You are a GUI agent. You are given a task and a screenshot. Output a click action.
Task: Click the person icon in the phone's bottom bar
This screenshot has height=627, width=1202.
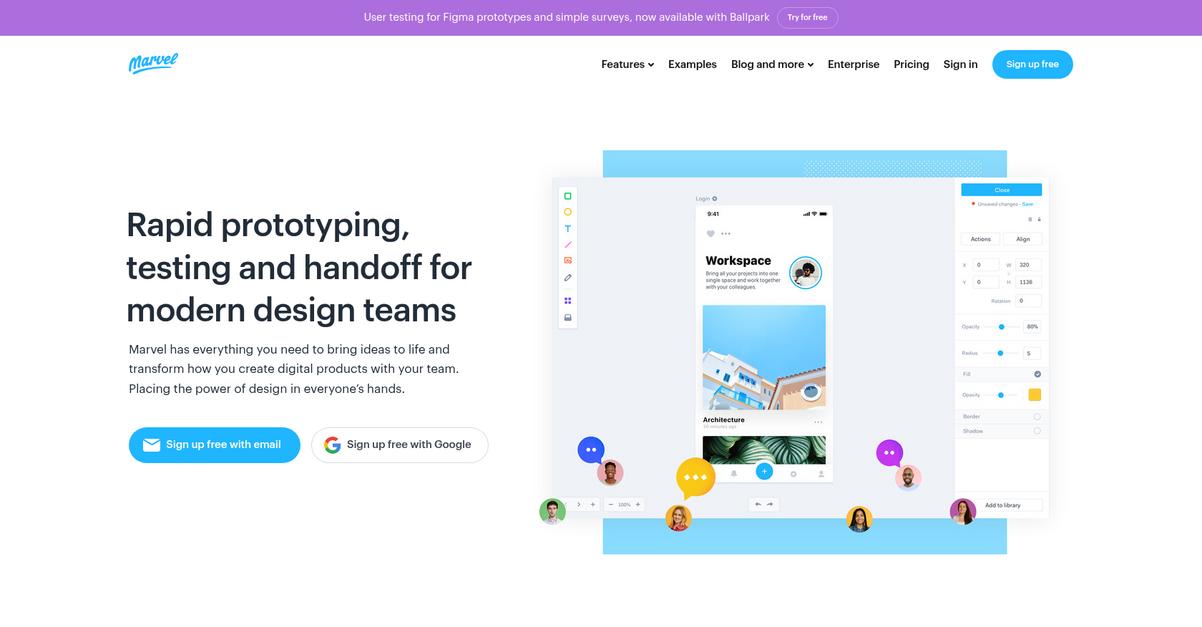(821, 474)
